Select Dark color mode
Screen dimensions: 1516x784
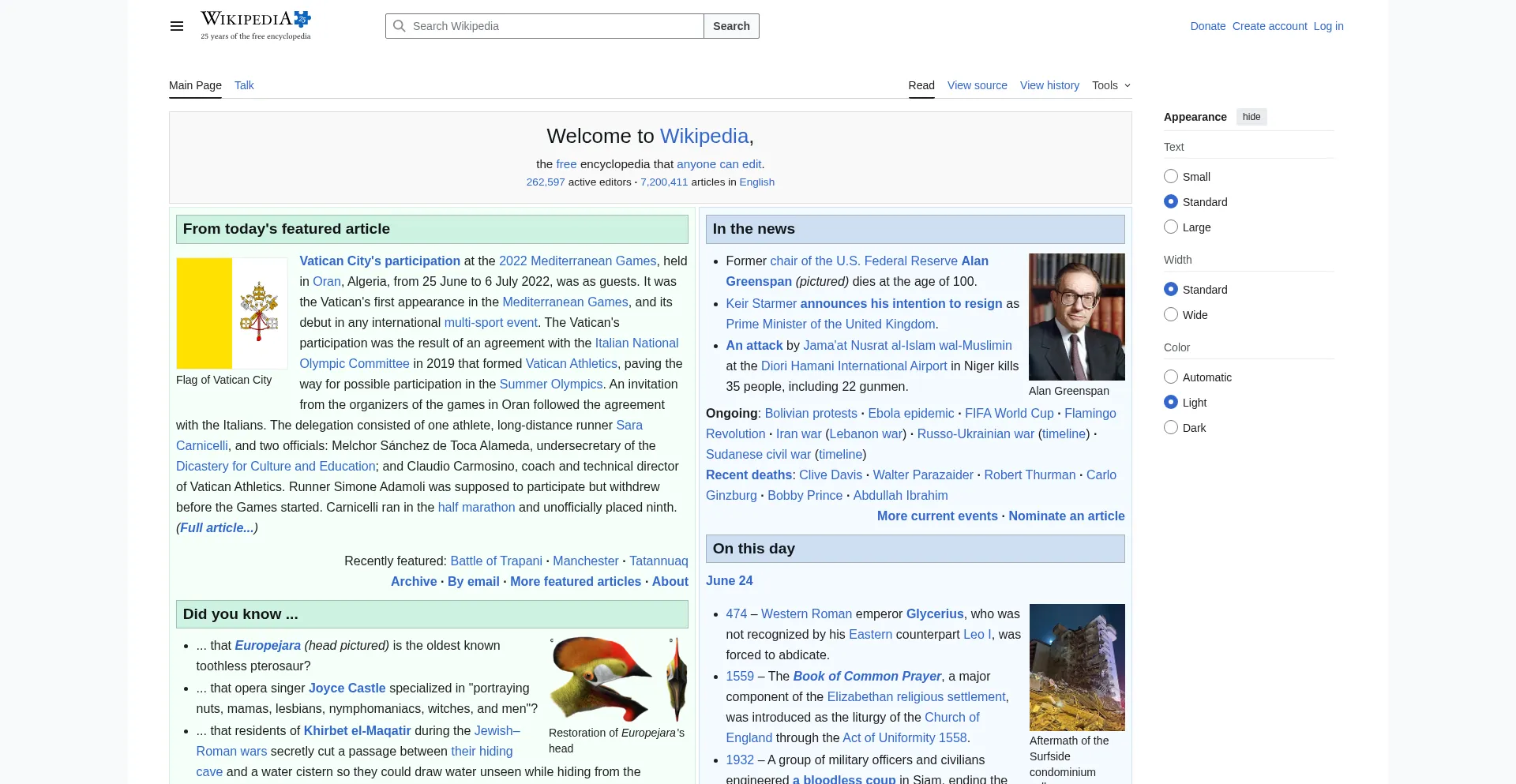pyautogui.click(x=1171, y=428)
